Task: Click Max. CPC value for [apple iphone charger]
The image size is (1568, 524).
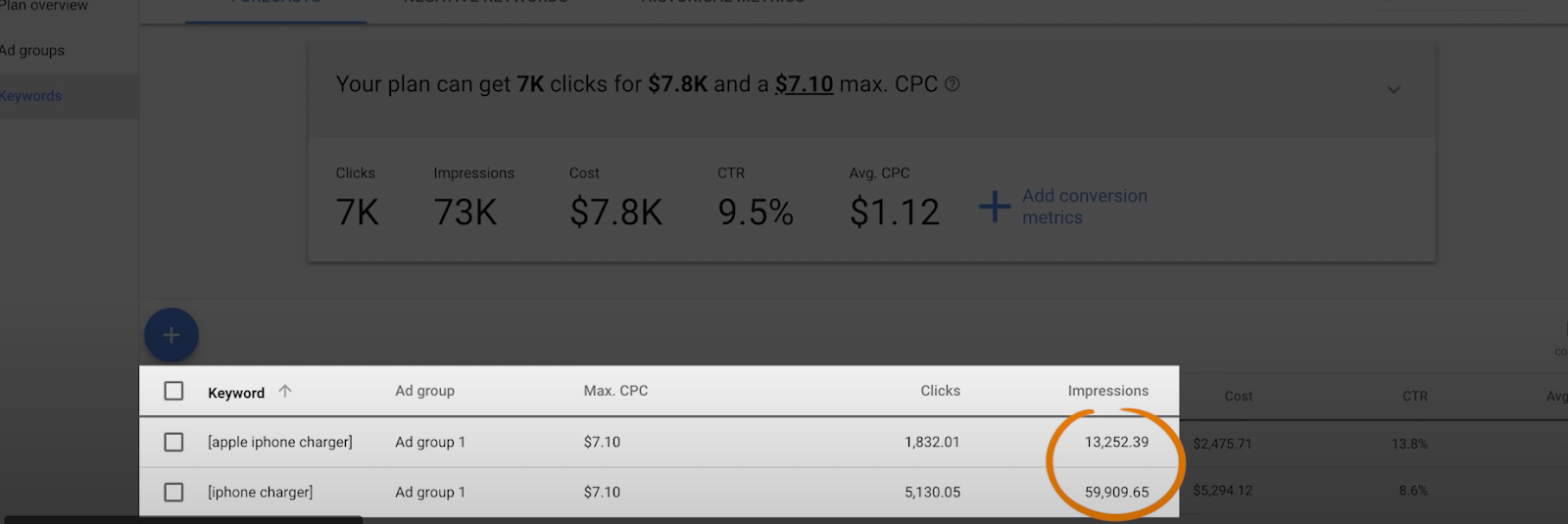Action: [x=602, y=442]
